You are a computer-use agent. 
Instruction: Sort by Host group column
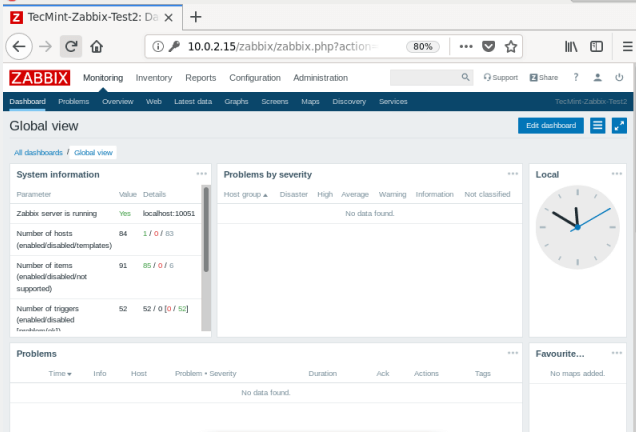click(x=246, y=194)
